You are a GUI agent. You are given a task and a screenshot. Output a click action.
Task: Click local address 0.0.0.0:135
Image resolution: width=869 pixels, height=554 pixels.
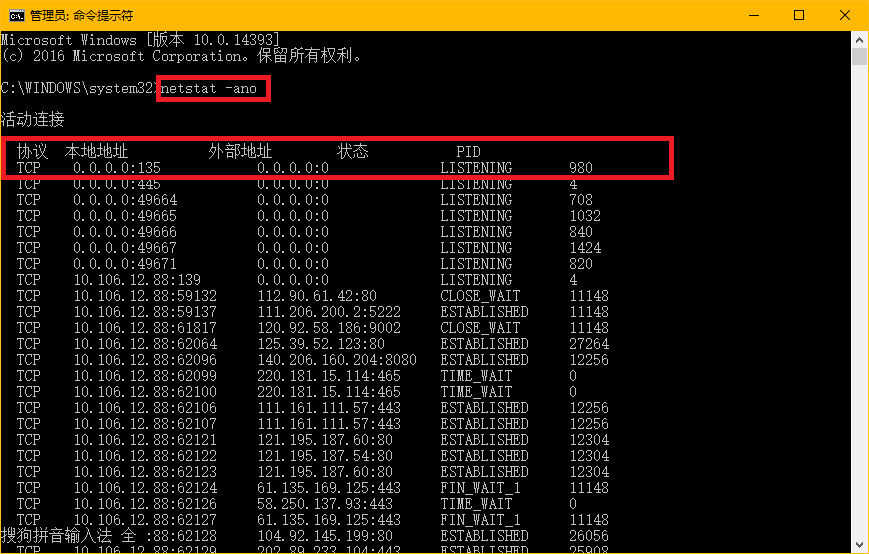click(x=117, y=168)
